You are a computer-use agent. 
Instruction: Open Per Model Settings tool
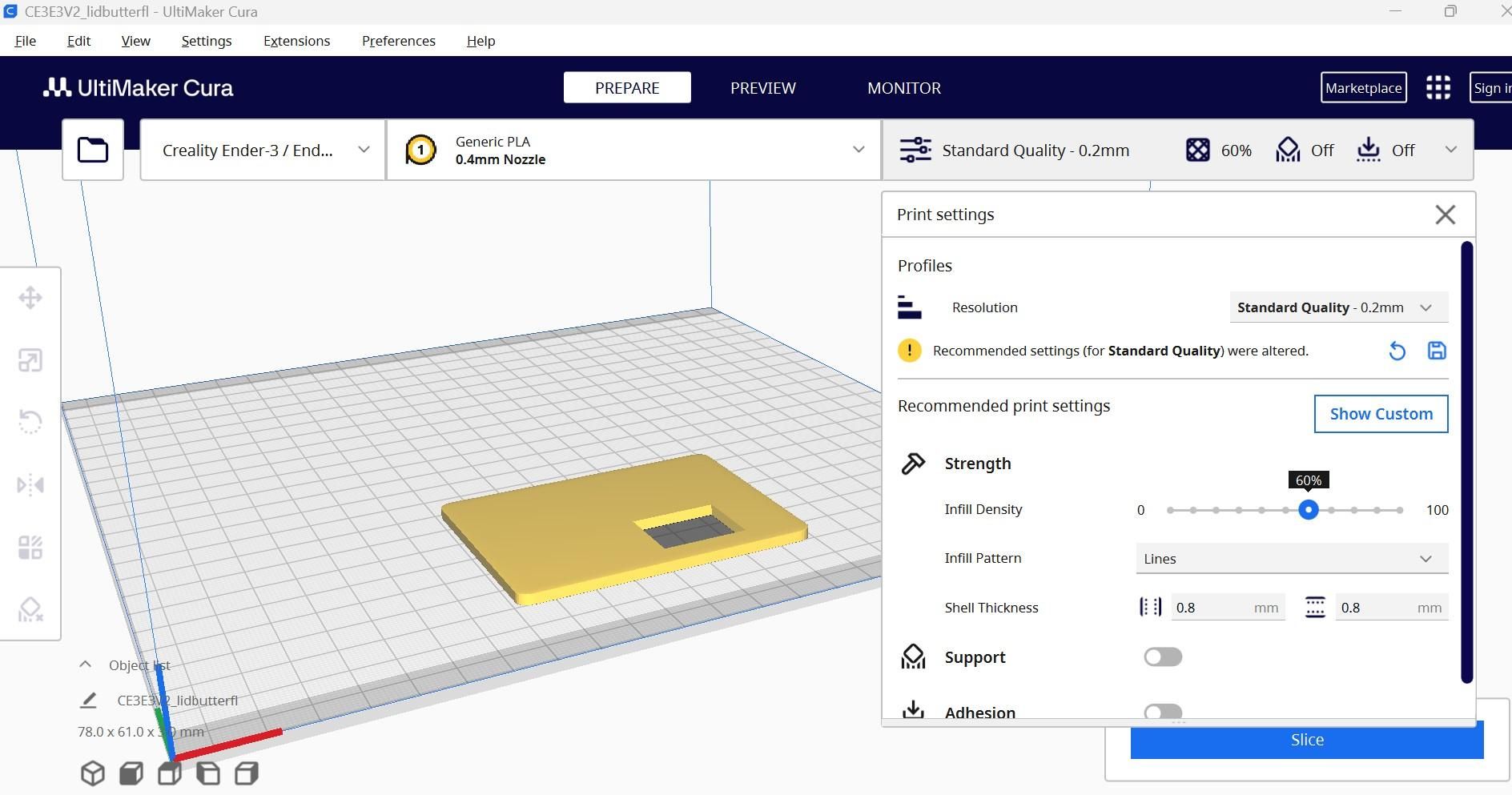[30, 548]
